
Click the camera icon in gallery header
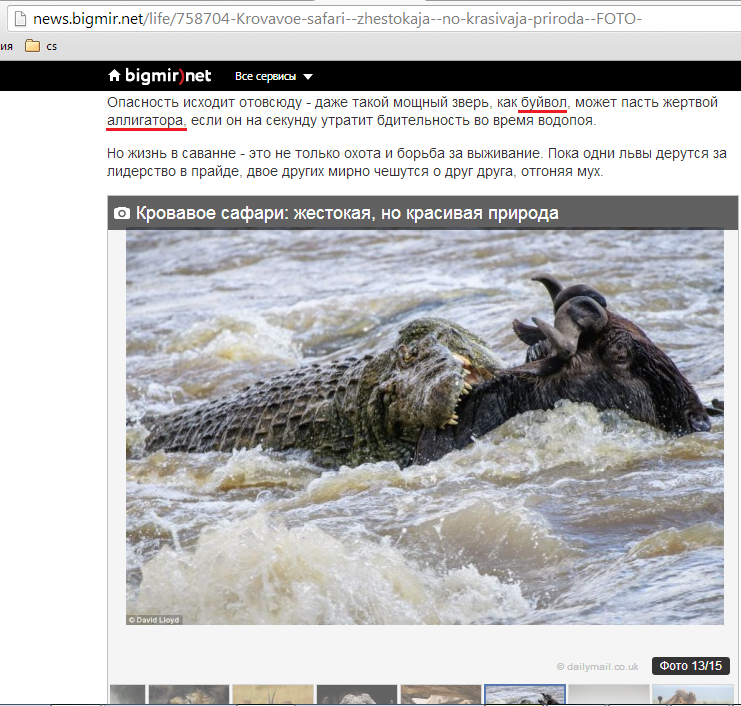click(122, 213)
